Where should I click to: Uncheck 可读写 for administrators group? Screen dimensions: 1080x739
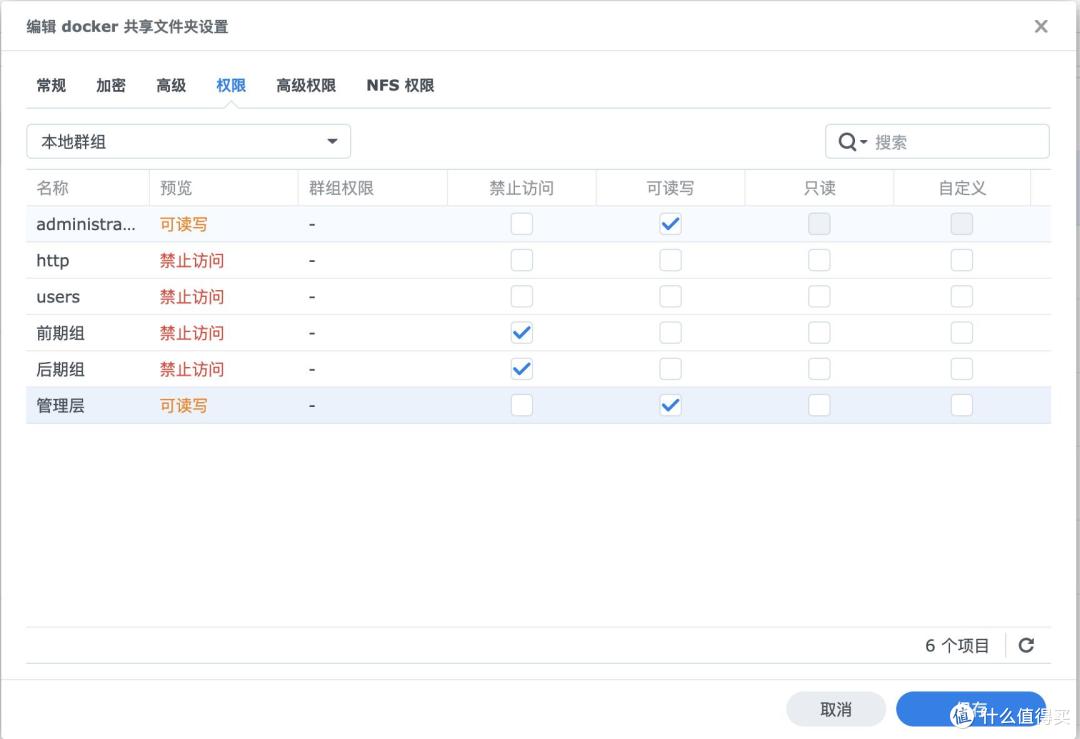(x=670, y=224)
